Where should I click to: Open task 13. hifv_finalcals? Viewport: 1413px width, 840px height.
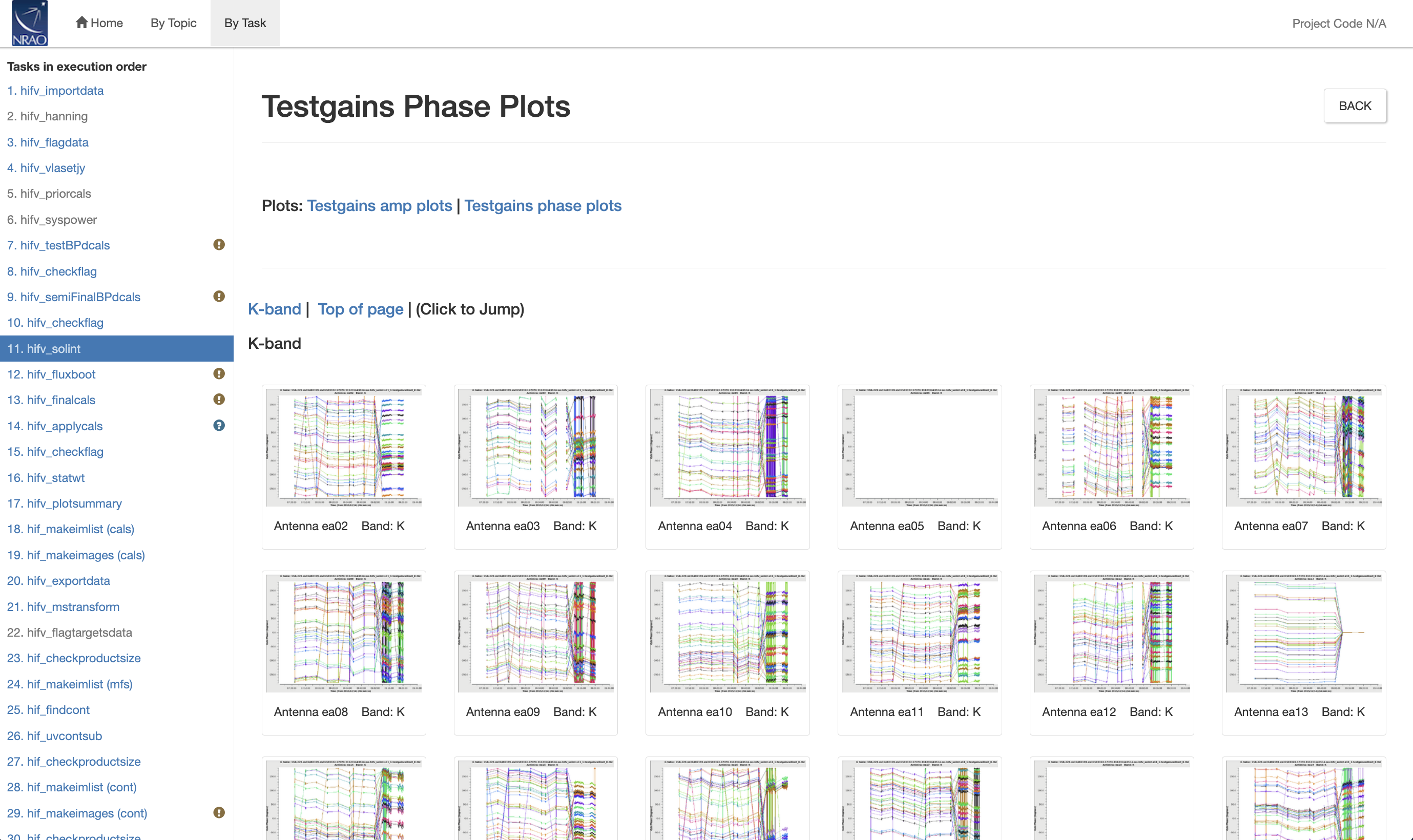pos(51,400)
